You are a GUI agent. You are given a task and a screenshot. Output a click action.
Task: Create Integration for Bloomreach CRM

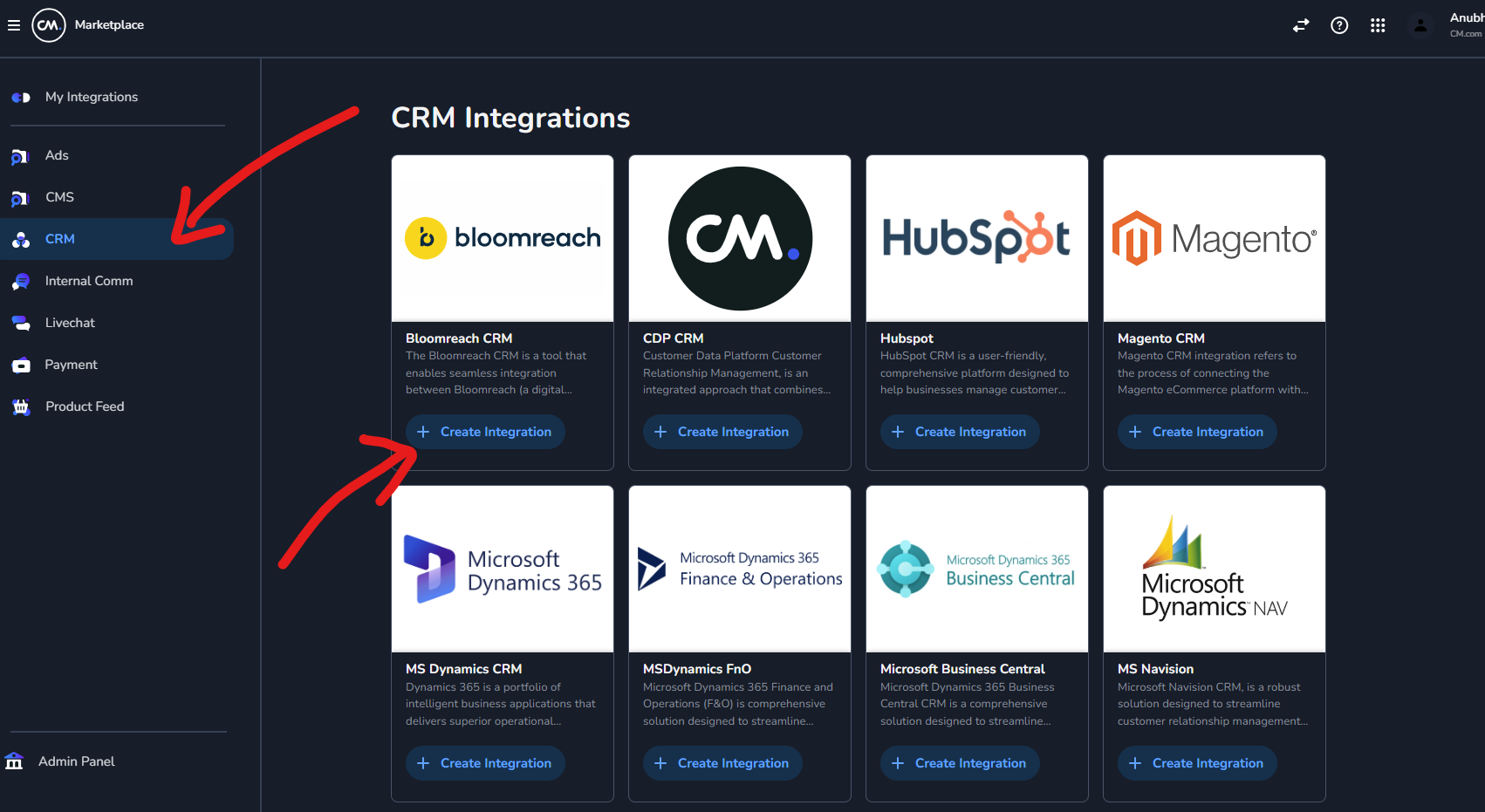(485, 432)
